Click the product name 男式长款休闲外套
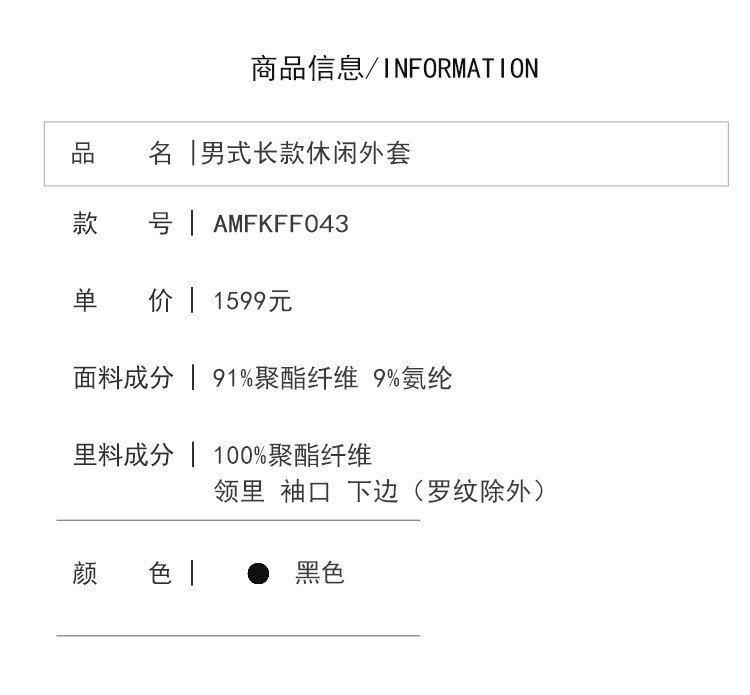This screenshot has width=750, height=695. click(x=306, y=154)
